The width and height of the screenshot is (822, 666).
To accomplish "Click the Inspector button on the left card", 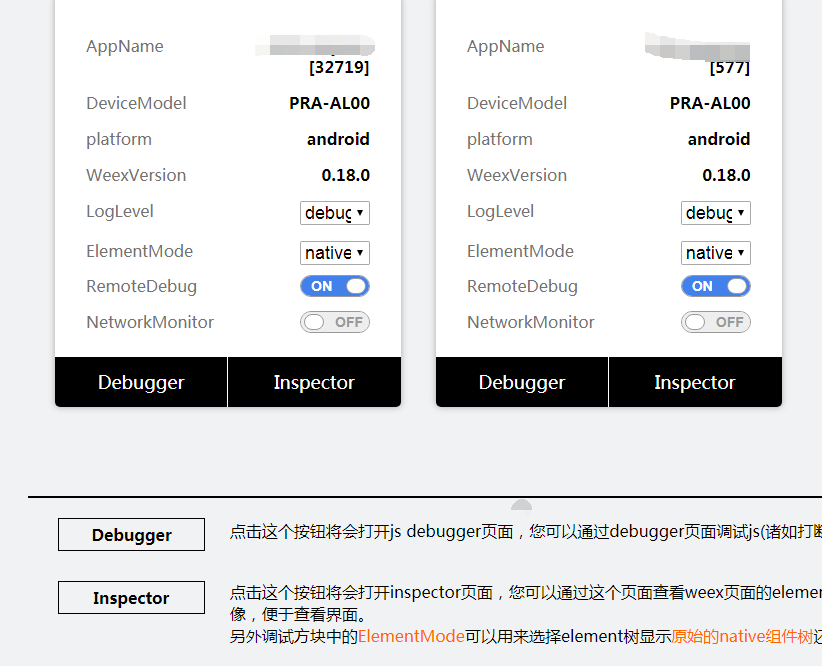I will tap(314, 381).
